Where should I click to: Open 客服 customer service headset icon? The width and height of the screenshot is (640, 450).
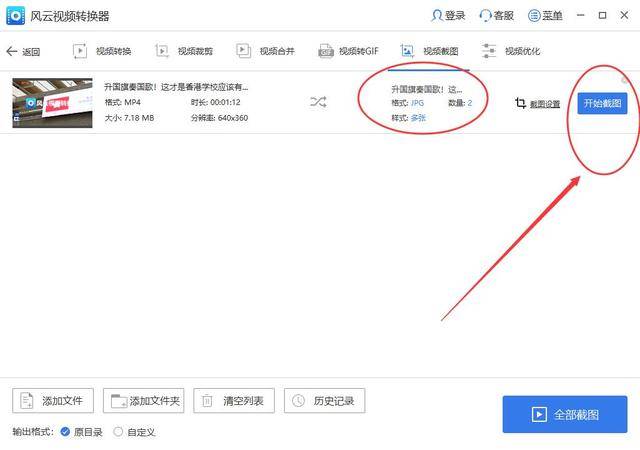[486, 16]
